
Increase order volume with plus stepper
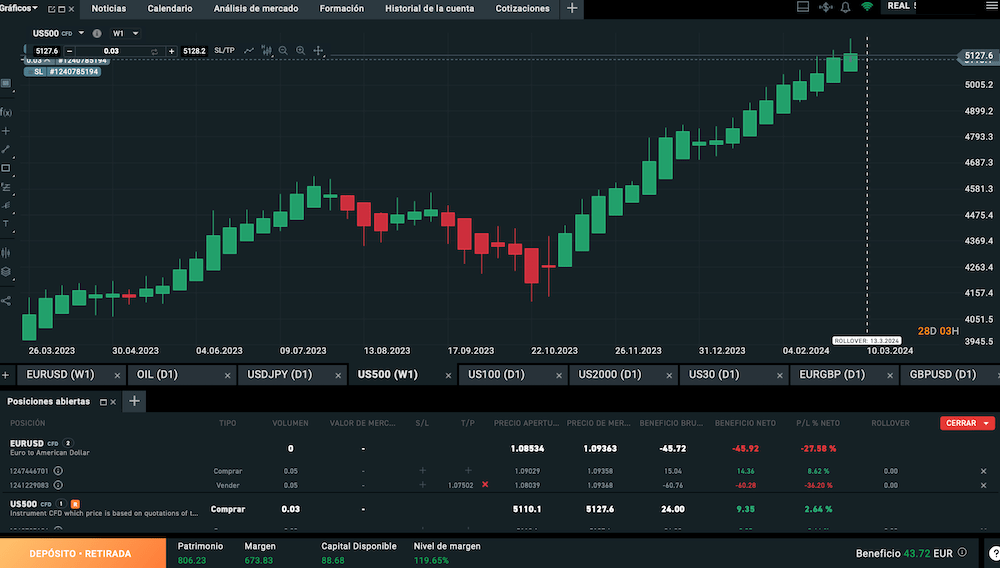point(172,50)
